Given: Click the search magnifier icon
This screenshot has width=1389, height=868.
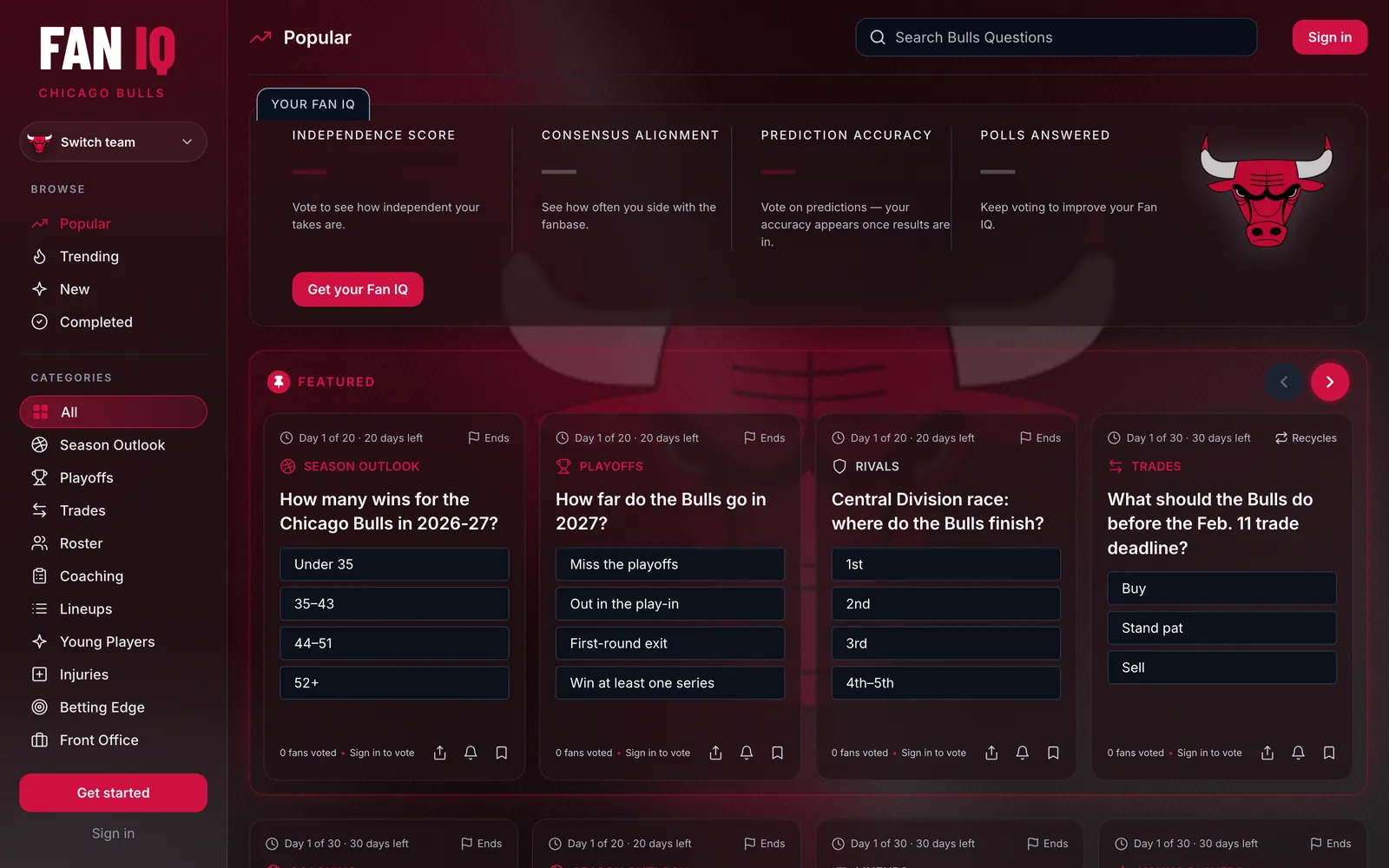Looking at the screenshot, I should (878, 37).
